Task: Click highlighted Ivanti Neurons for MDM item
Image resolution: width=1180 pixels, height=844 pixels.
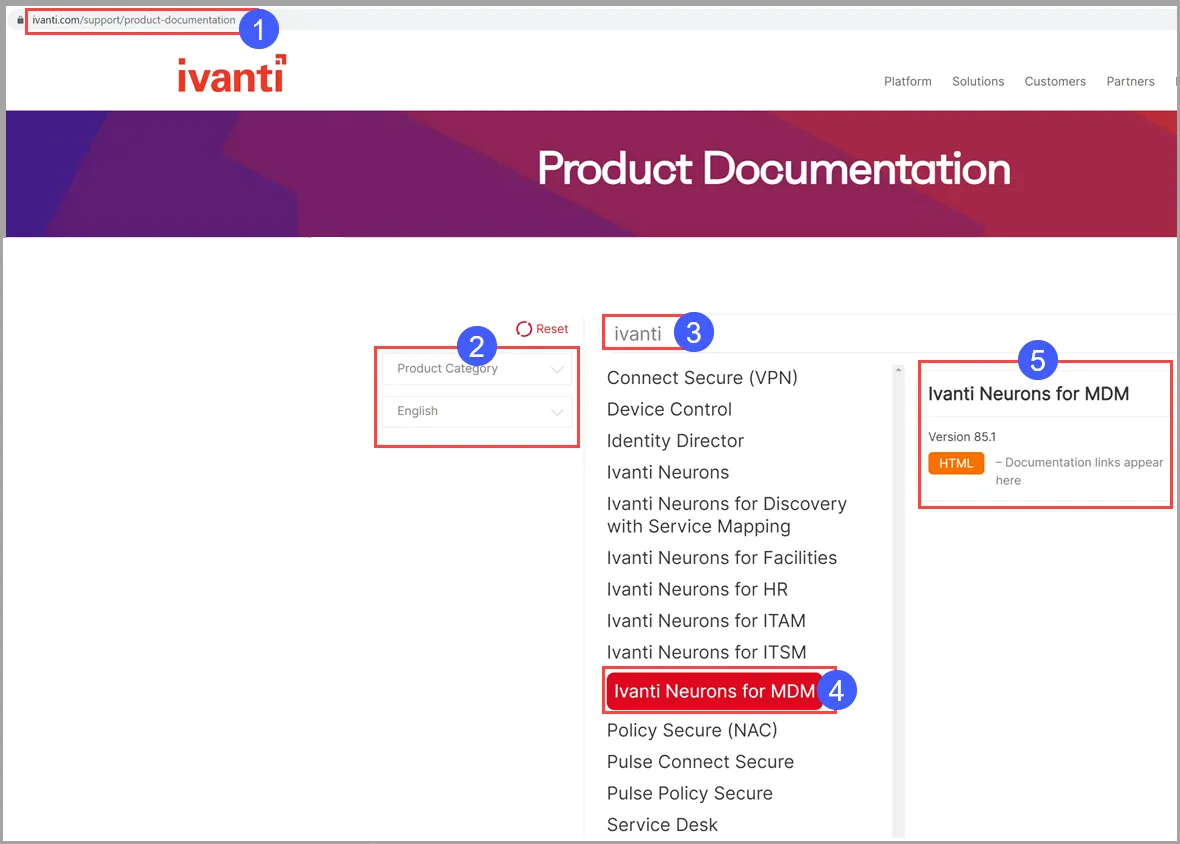Action: point(714,691)
